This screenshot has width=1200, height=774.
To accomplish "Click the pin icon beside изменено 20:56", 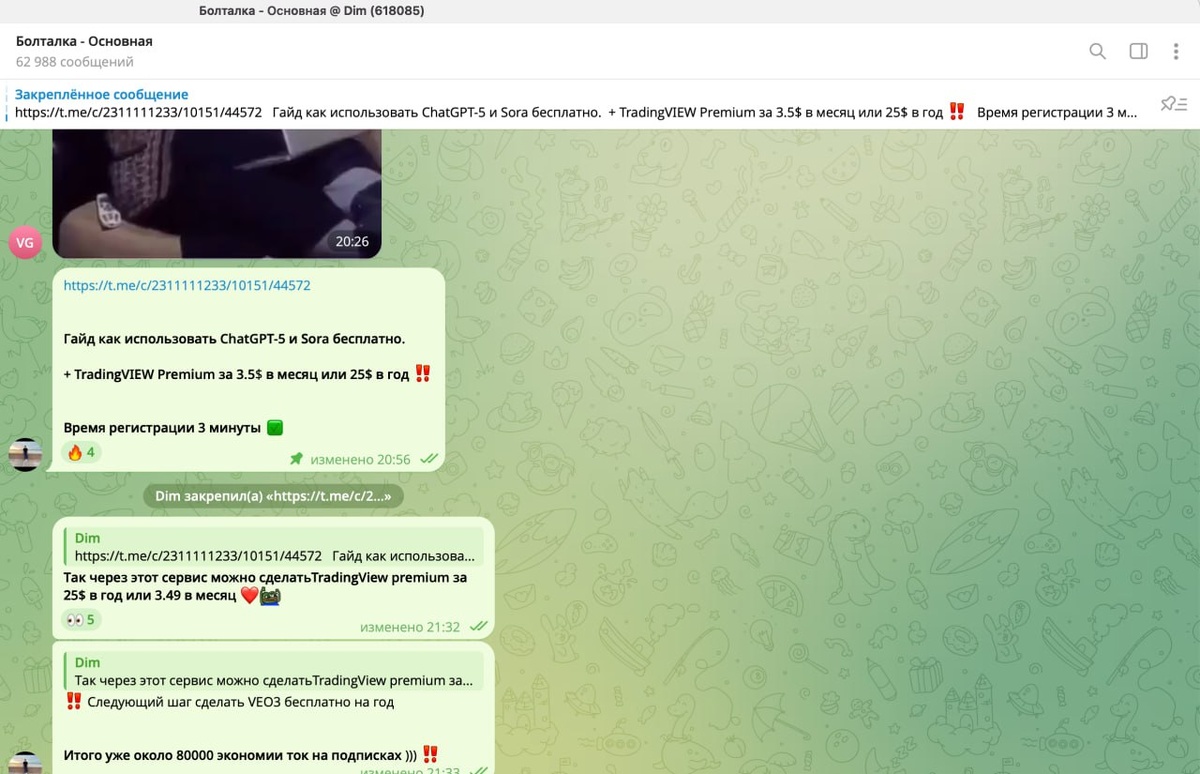I will click(296, 459).
